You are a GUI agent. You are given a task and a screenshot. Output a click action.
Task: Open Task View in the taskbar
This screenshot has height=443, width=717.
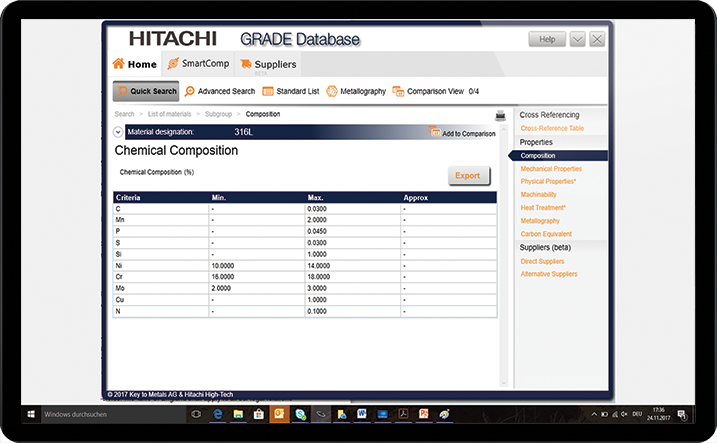(196, 414)
